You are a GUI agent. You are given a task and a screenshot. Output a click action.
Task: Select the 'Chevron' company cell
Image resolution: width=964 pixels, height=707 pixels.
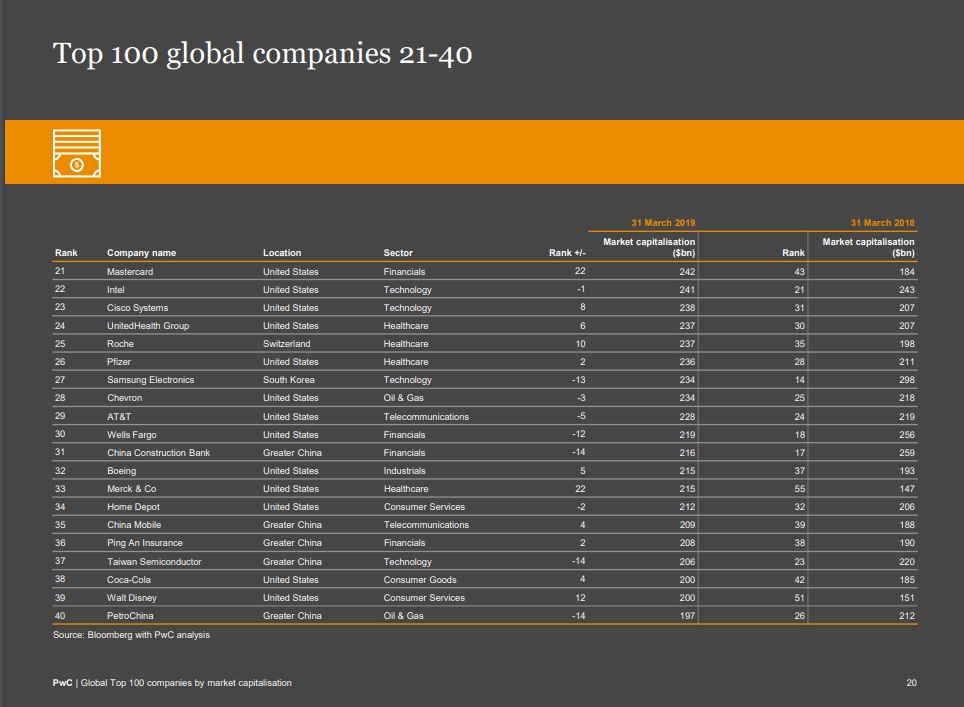(x=124, y=398)
